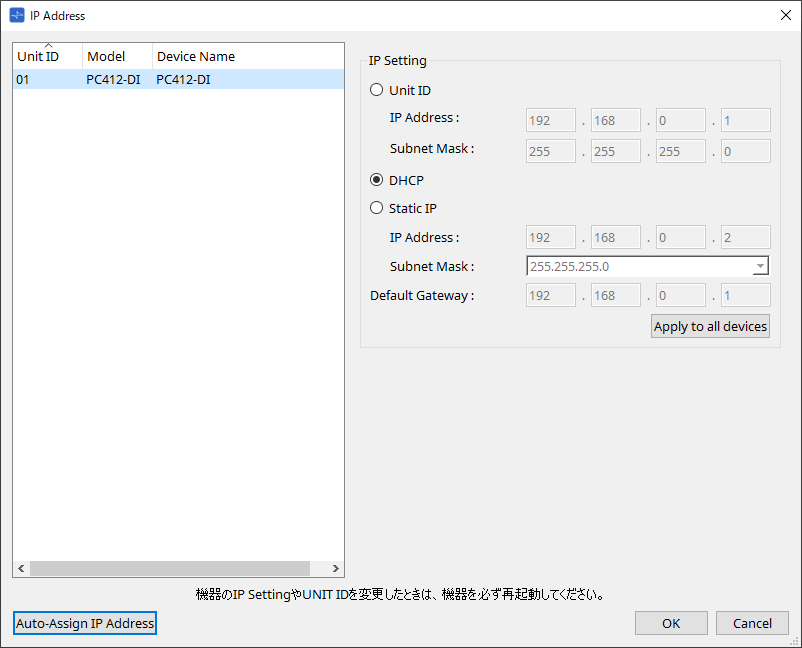Click the second Default Gateway octet showing 168
Viewport: 802px width, 648px height.
coord(615,295)
